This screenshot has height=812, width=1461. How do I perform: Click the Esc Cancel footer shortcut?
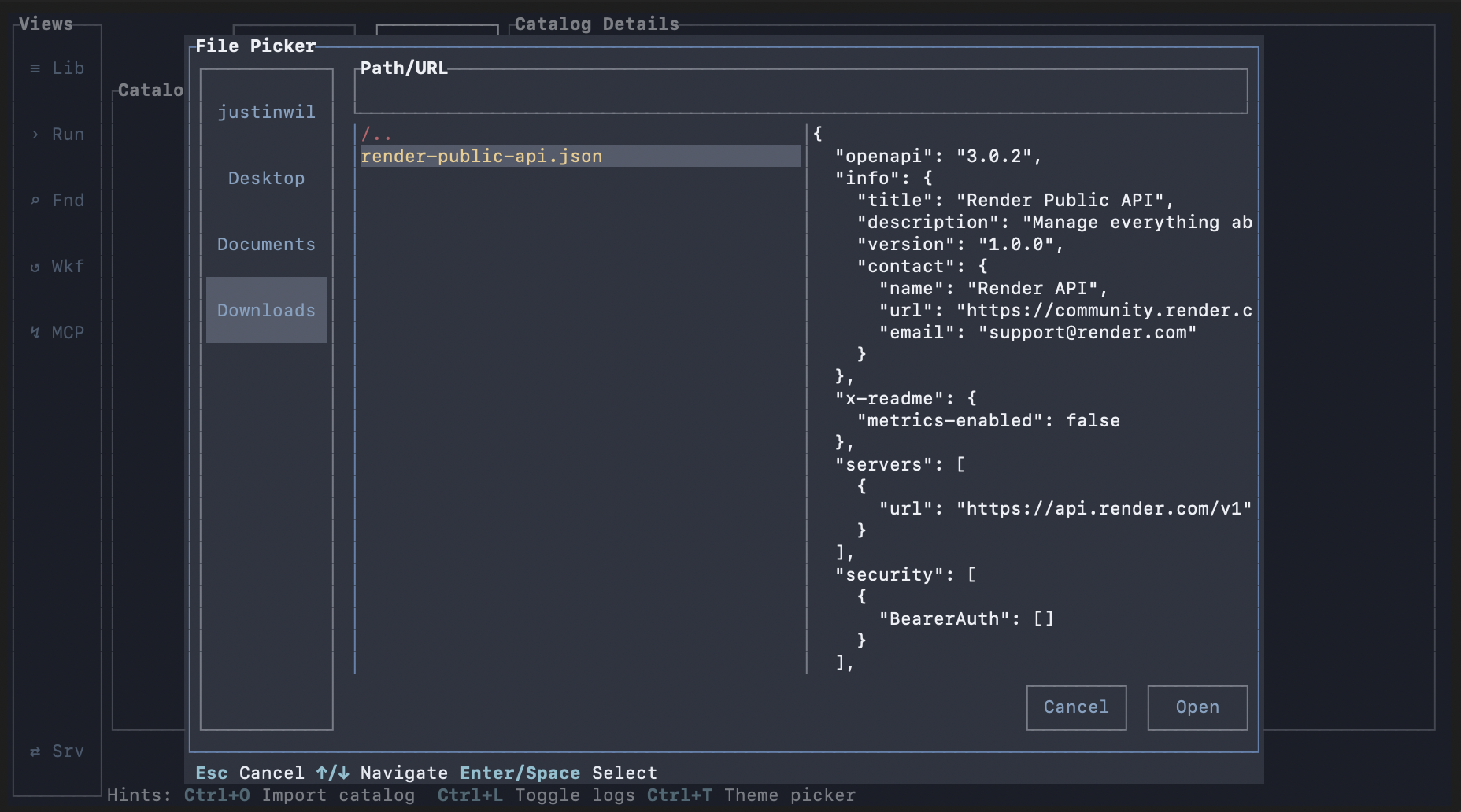point(251,772)
